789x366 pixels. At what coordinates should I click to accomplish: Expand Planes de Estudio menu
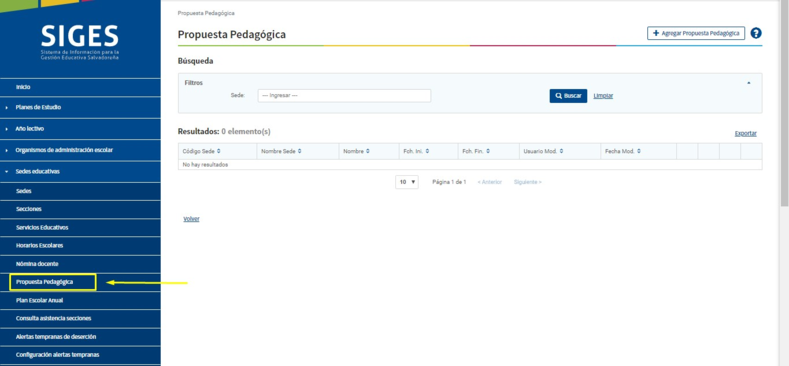coord(80,107)
